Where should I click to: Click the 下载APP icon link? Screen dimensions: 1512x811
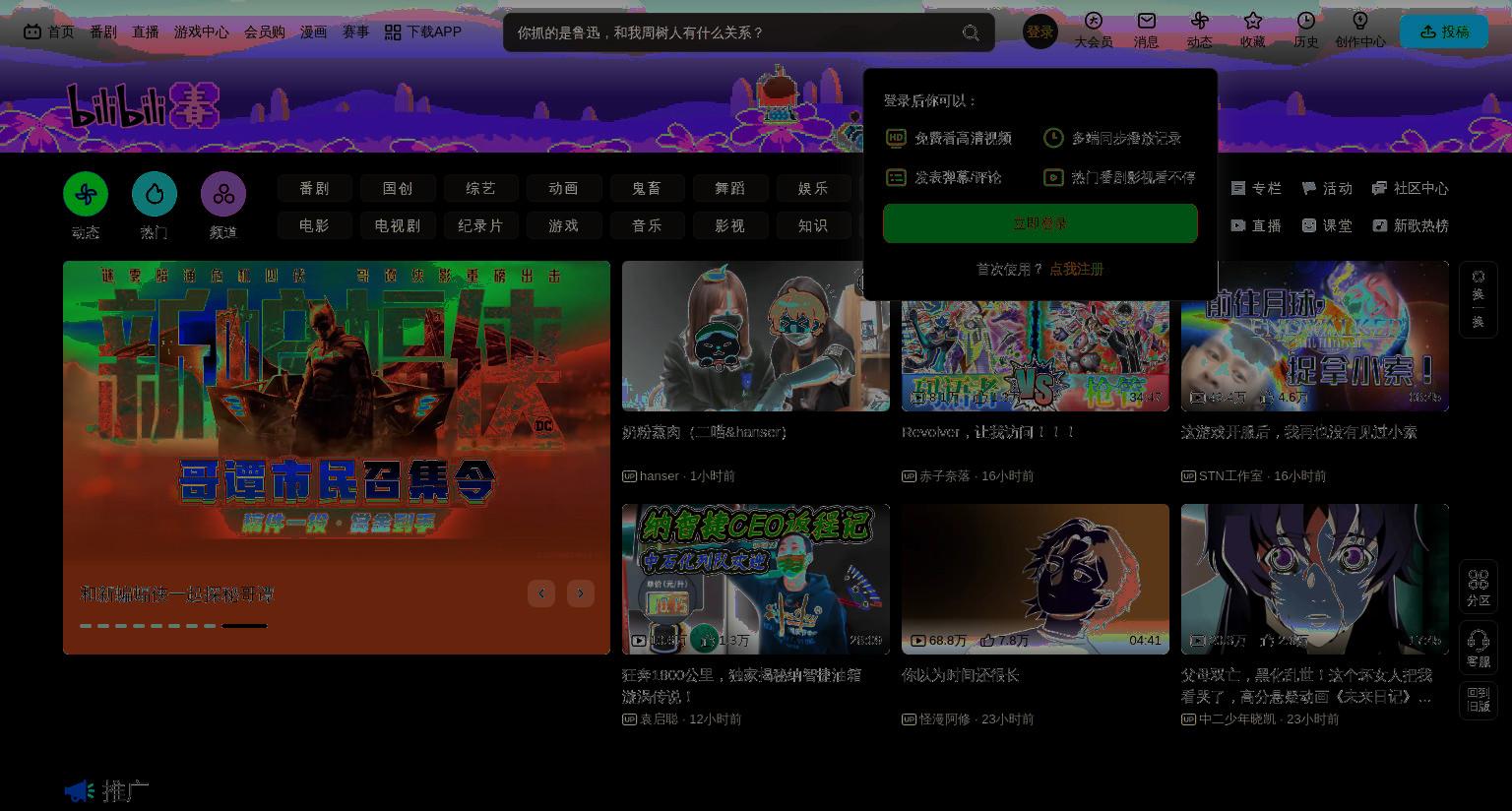(422, 31)
